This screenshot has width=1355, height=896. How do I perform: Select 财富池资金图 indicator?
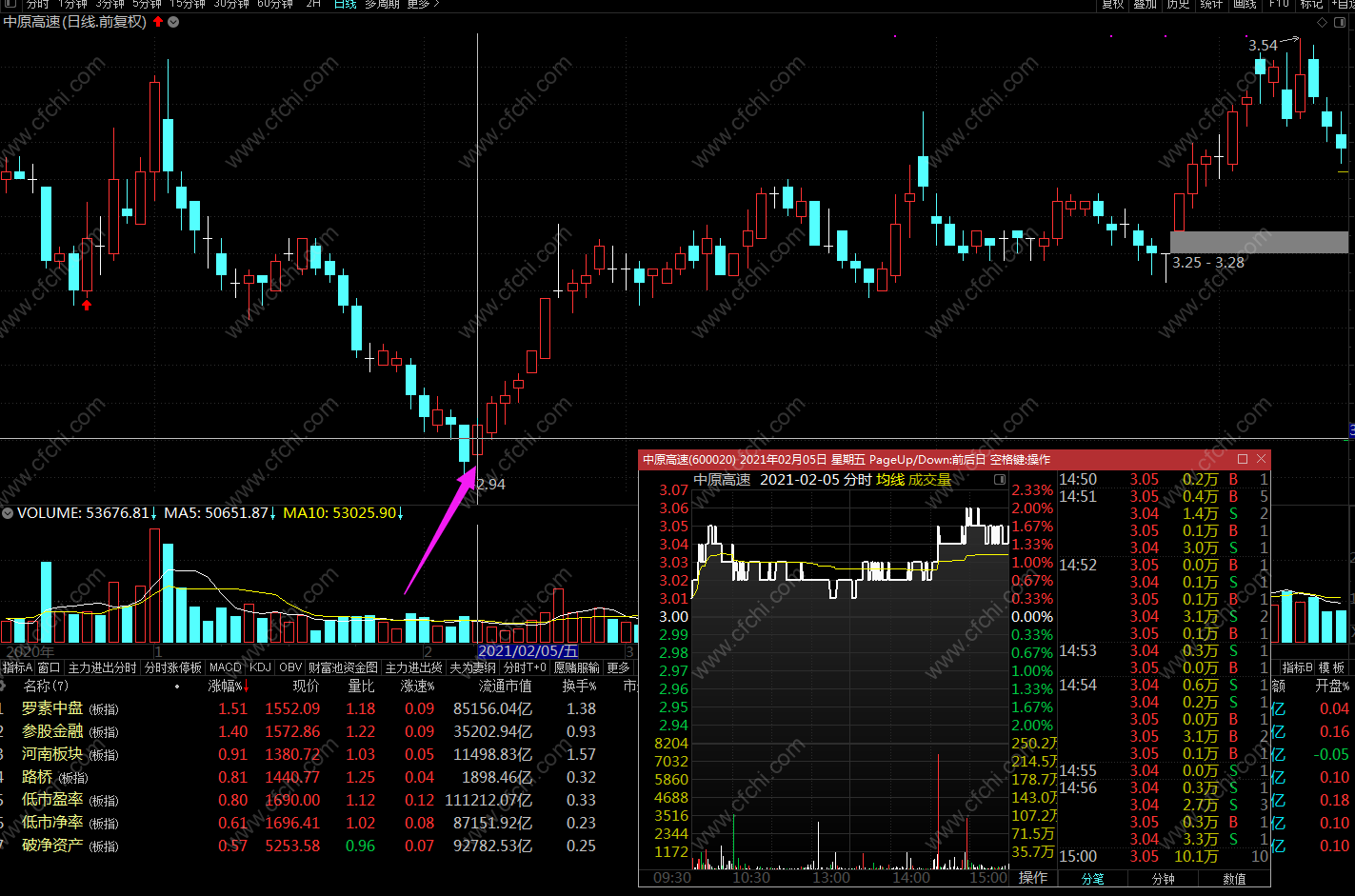(x=343, y=667)
